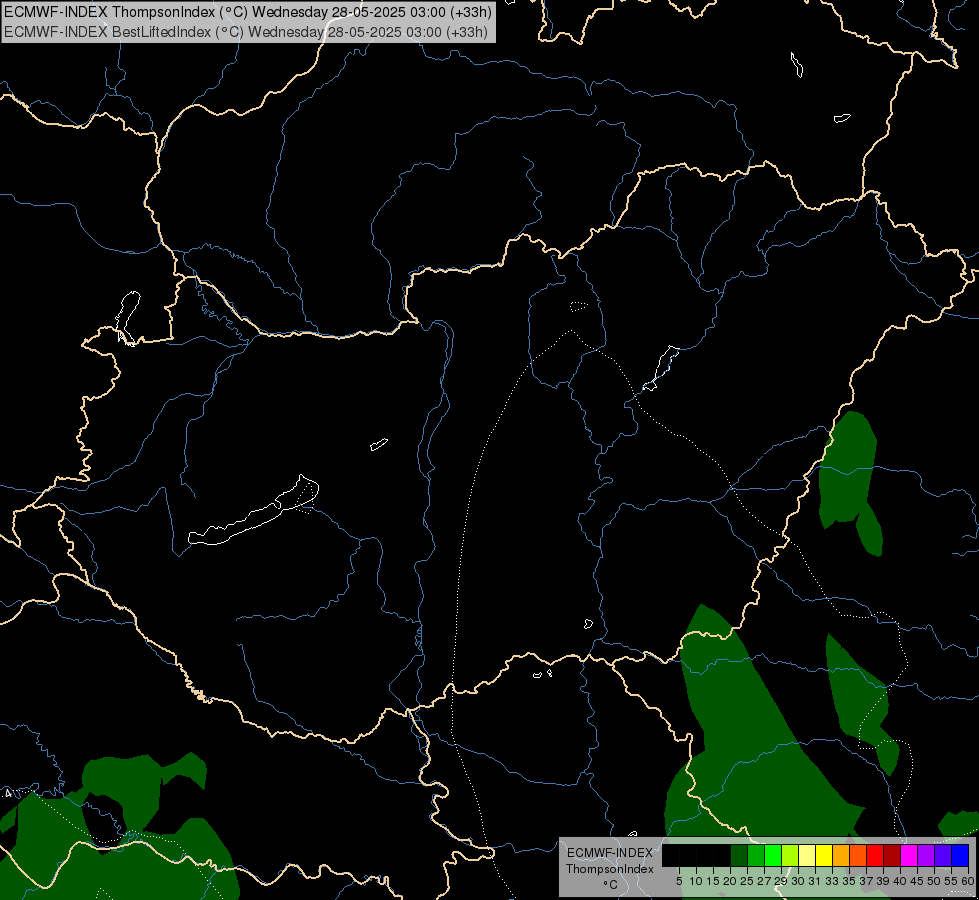Click the legend scale value '30'
979x900 pixels.
tap(799, 881)
